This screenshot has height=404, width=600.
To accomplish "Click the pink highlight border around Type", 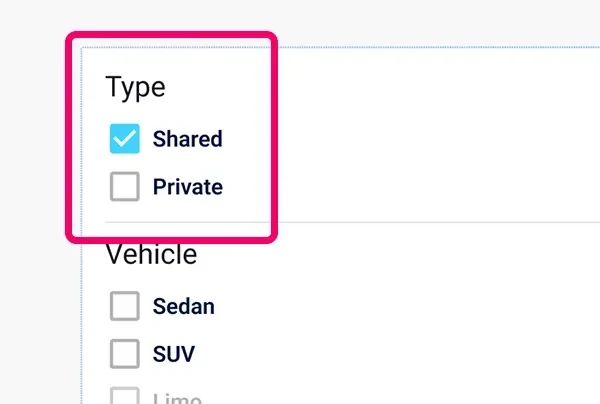I will pyautogui.click(x=271, y=140).
